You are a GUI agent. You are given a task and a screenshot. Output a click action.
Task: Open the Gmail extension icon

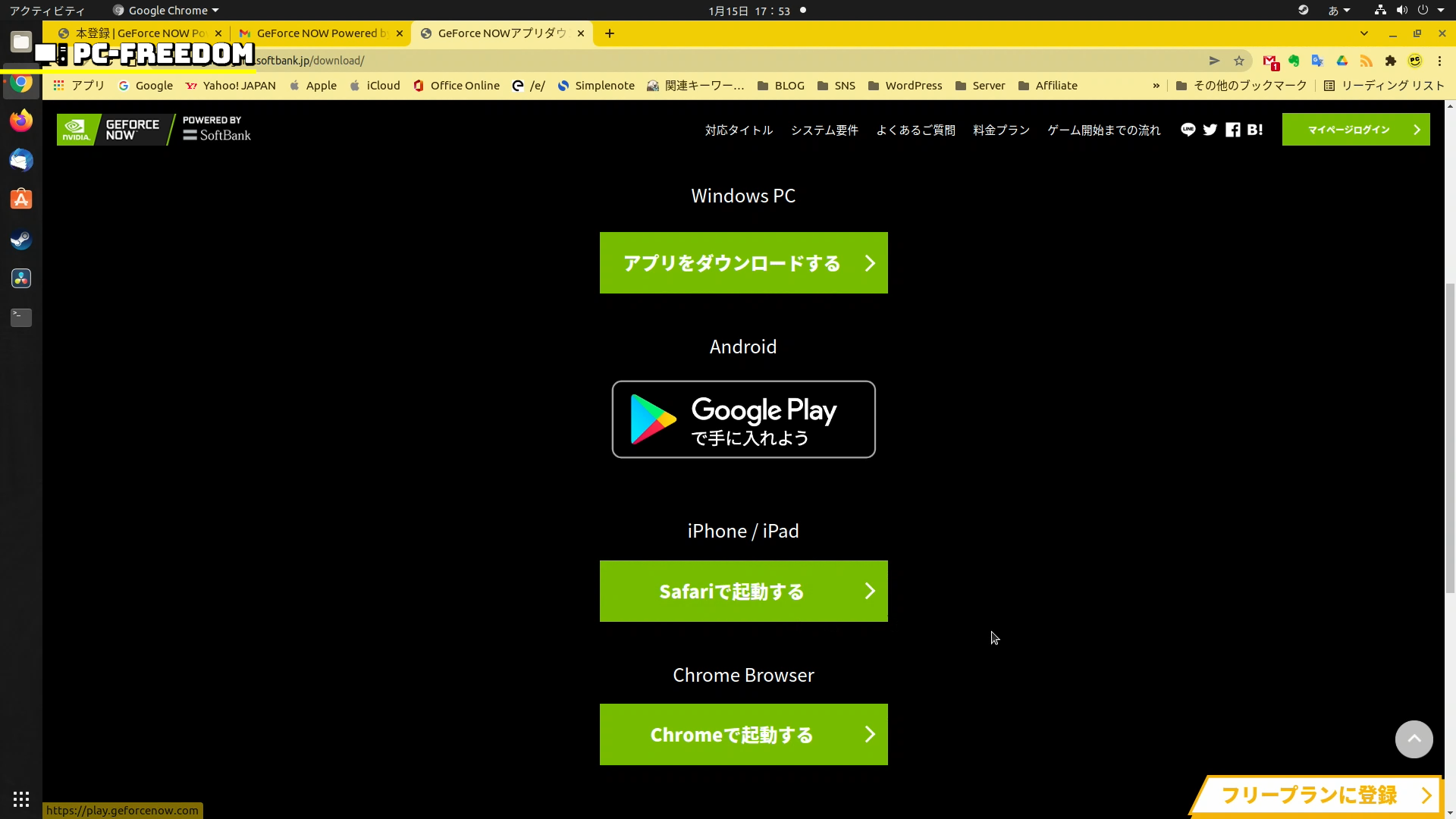pyautogui.click(x=1270, y=61)
